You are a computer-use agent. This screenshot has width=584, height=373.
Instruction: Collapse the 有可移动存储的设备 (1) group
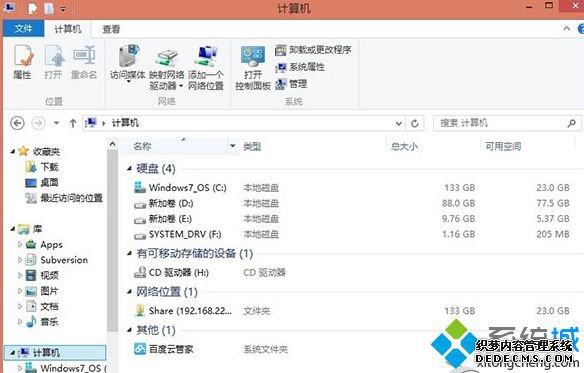[129, 254]
